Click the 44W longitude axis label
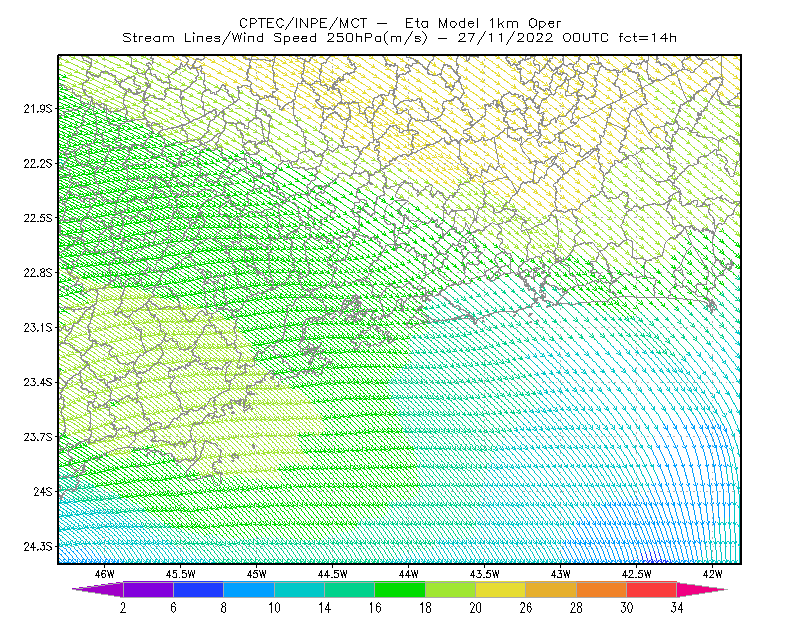Screen dimensions: 800x618 [409, 574]
